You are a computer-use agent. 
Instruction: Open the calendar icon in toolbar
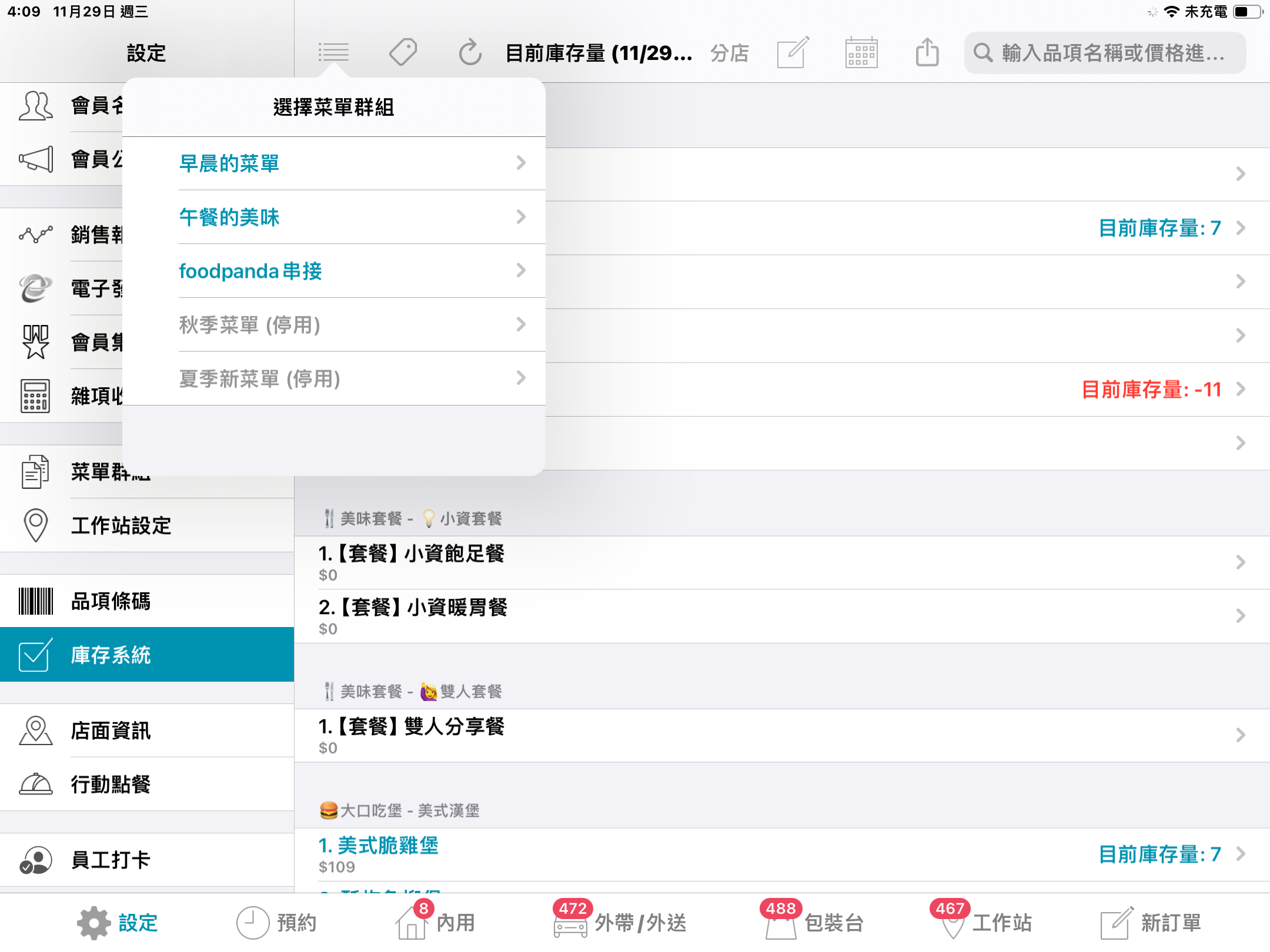pyautogui.click(x=861, y=53)
